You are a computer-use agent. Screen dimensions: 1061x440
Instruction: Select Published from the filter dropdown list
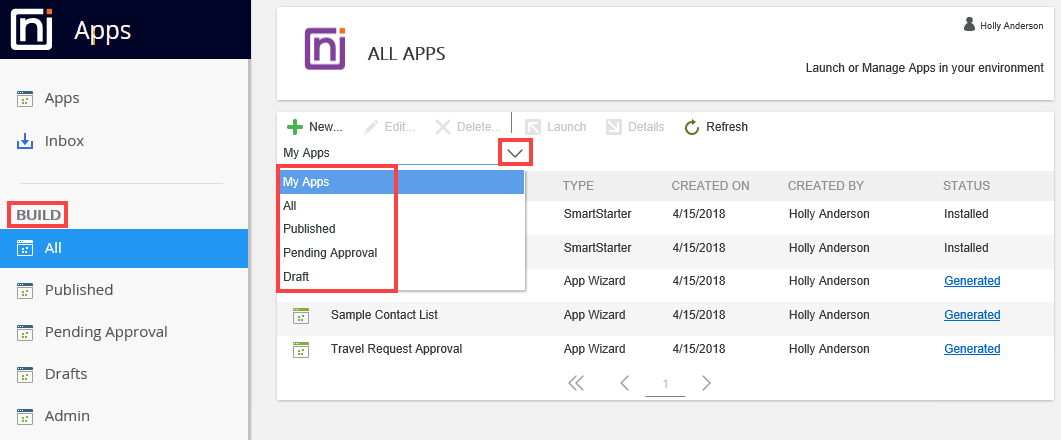309,229
